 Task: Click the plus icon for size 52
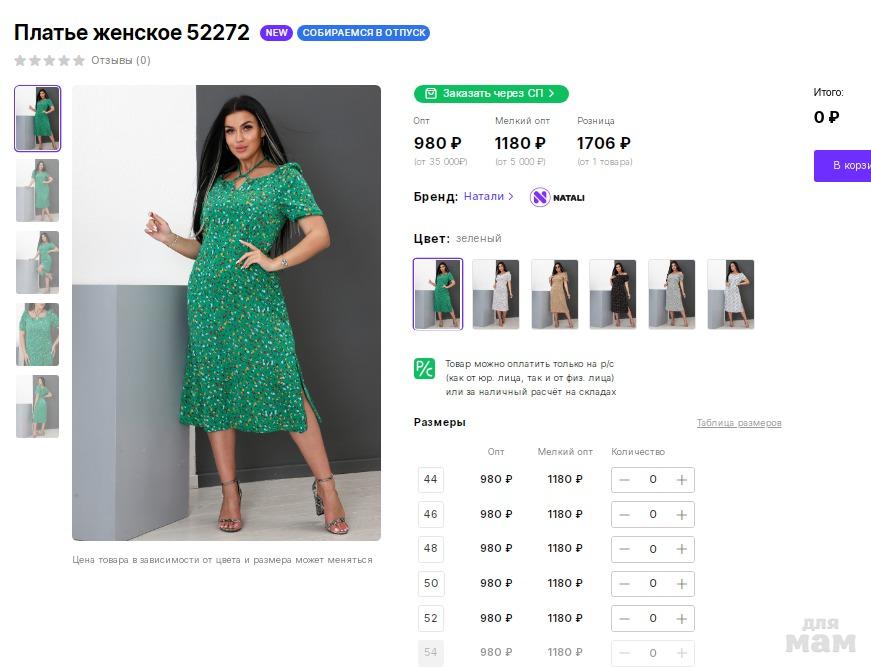coord(682,618)
